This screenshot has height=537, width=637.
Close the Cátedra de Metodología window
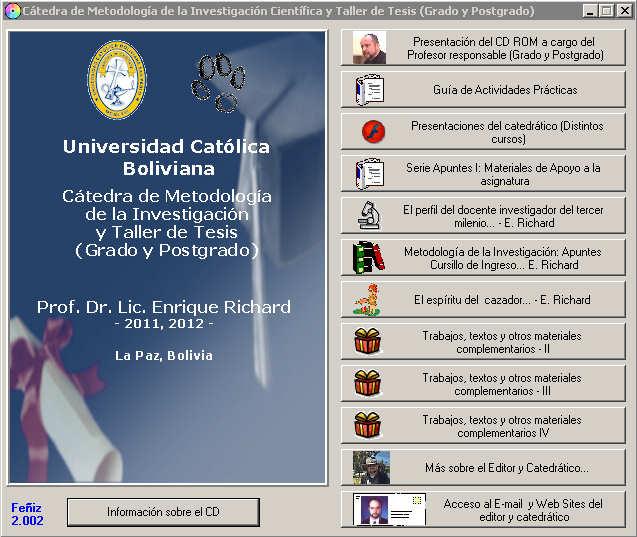(625, 11)
